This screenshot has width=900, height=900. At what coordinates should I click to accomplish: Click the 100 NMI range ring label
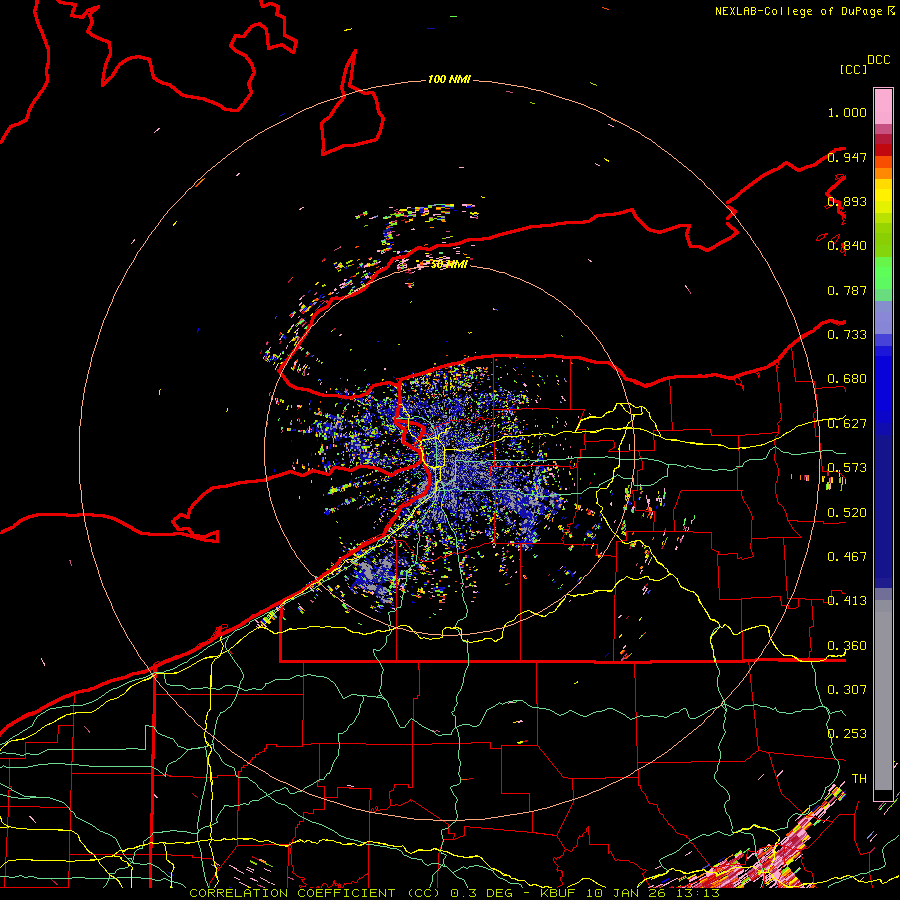449,79
